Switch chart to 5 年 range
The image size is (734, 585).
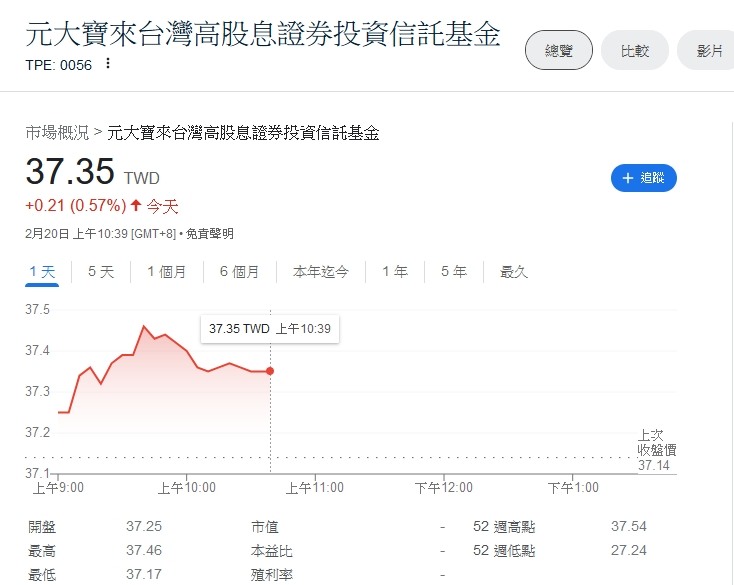[454, 271]
